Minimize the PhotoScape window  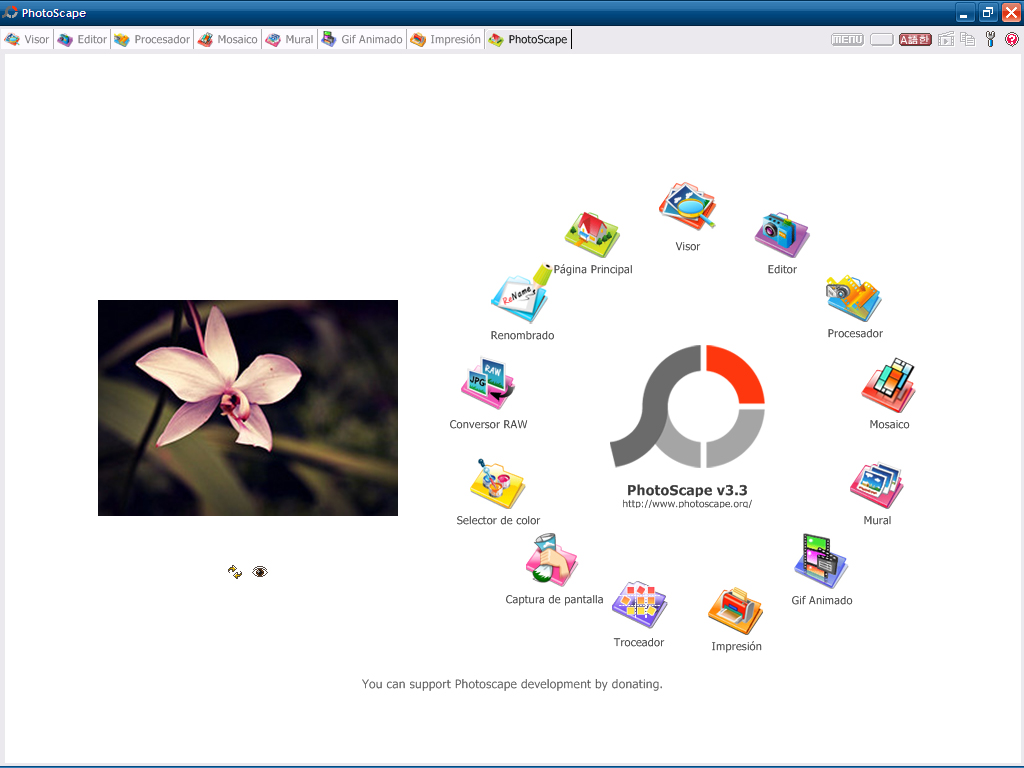[965, 12]
